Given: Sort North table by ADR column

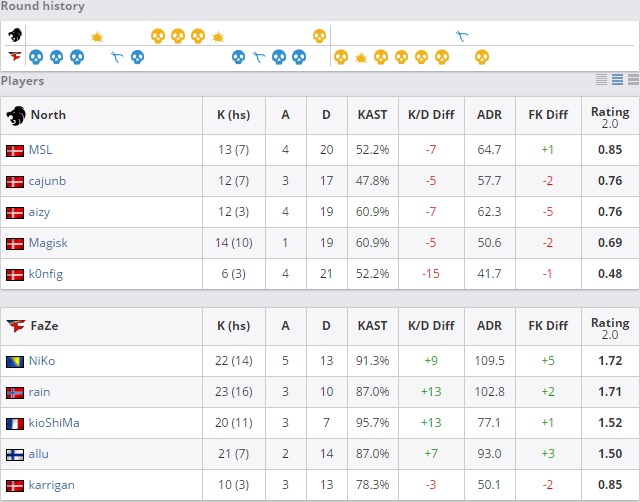Looking at the screenshot, I should click(489, 115).
